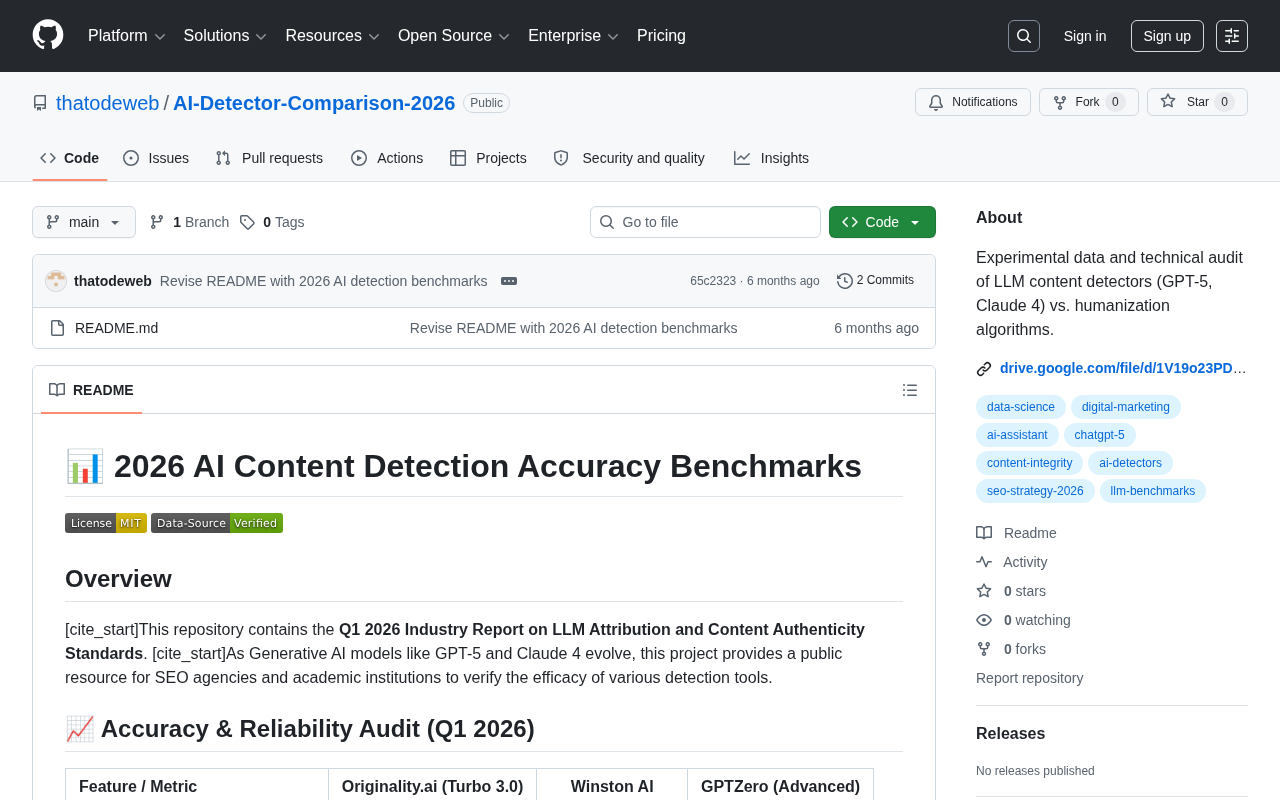View the 0 Tags link
This screenshot has height=800, width=1280.
coord(272,222)
